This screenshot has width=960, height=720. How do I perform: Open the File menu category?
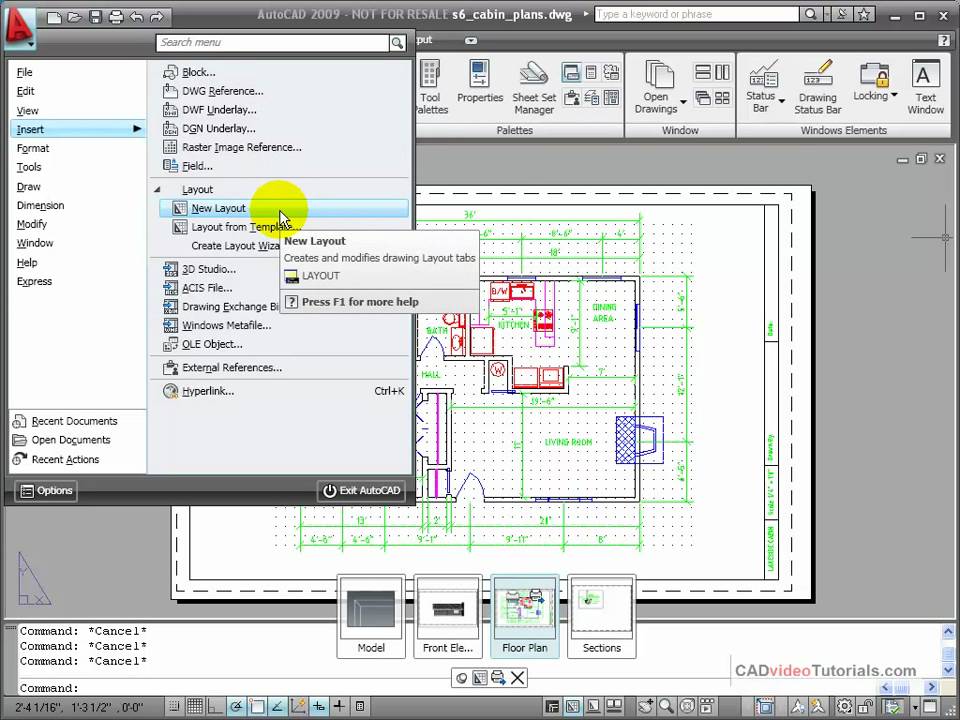[24, 72]
